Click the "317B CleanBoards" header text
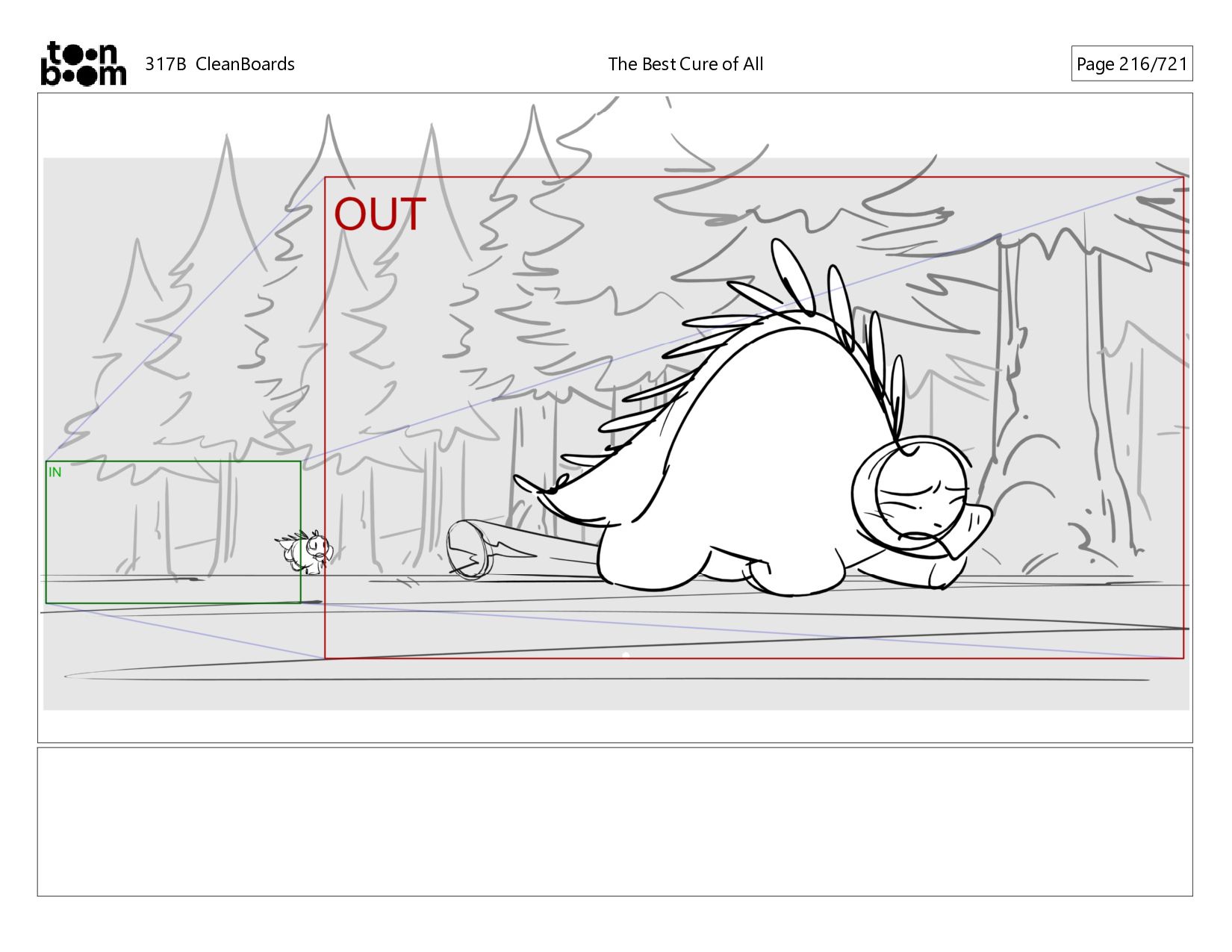This screenshot has width=1232, height=952. tap(220, 64)
